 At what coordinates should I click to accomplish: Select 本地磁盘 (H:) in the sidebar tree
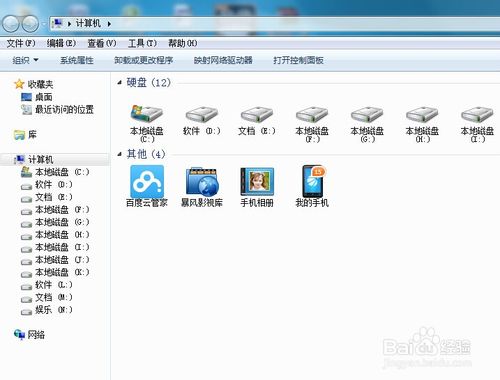[x=55, y=235]
